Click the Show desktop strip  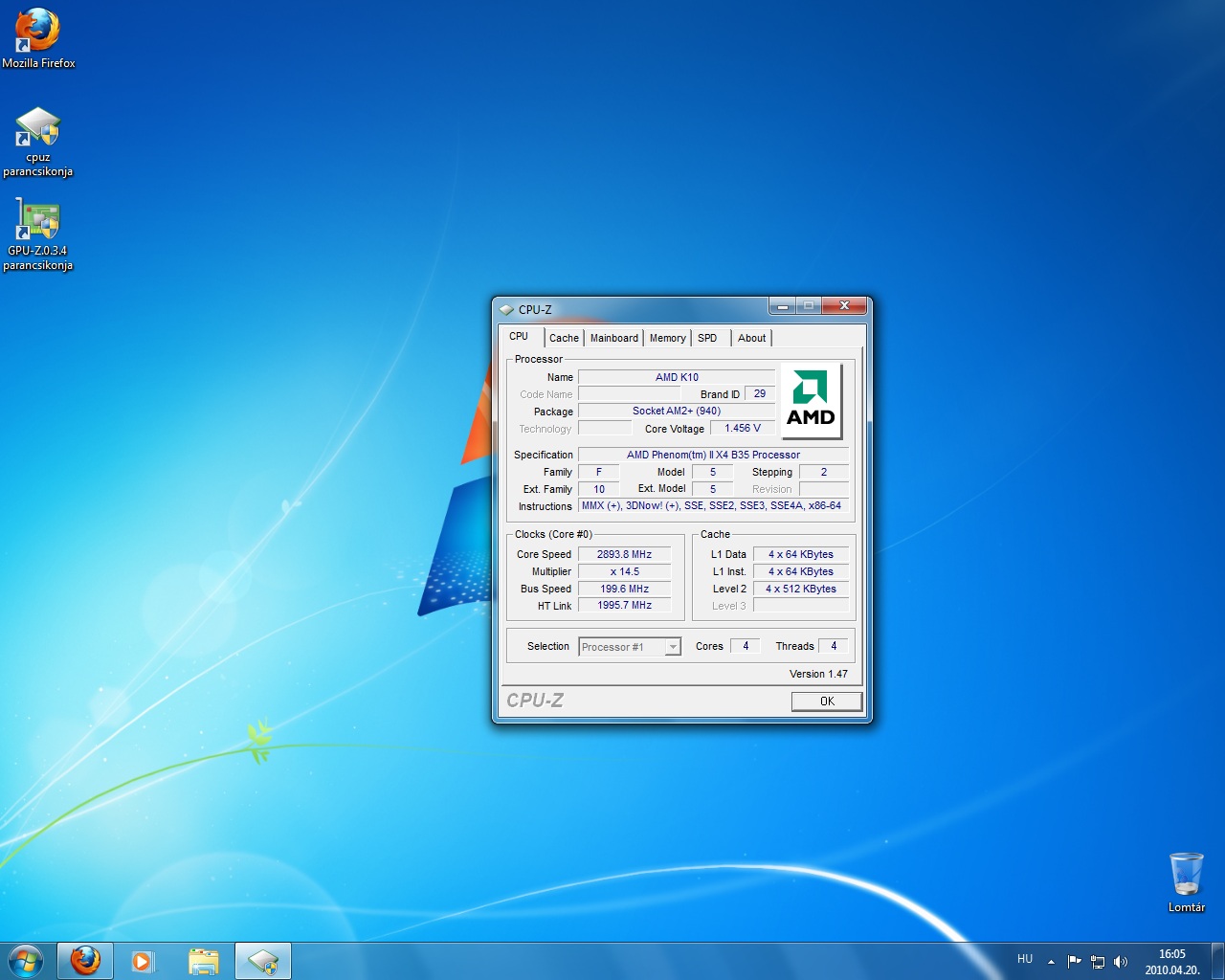coord(1217,961)
